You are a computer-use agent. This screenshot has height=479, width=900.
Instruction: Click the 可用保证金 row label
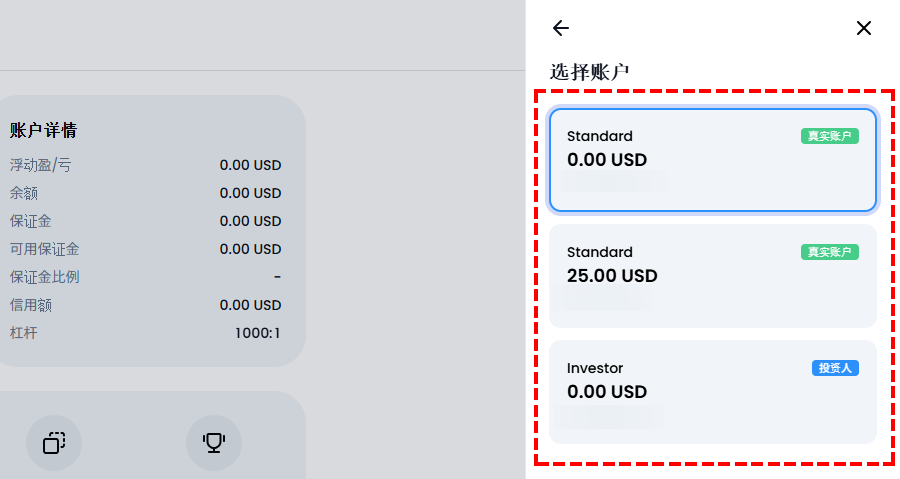[44, 249]
